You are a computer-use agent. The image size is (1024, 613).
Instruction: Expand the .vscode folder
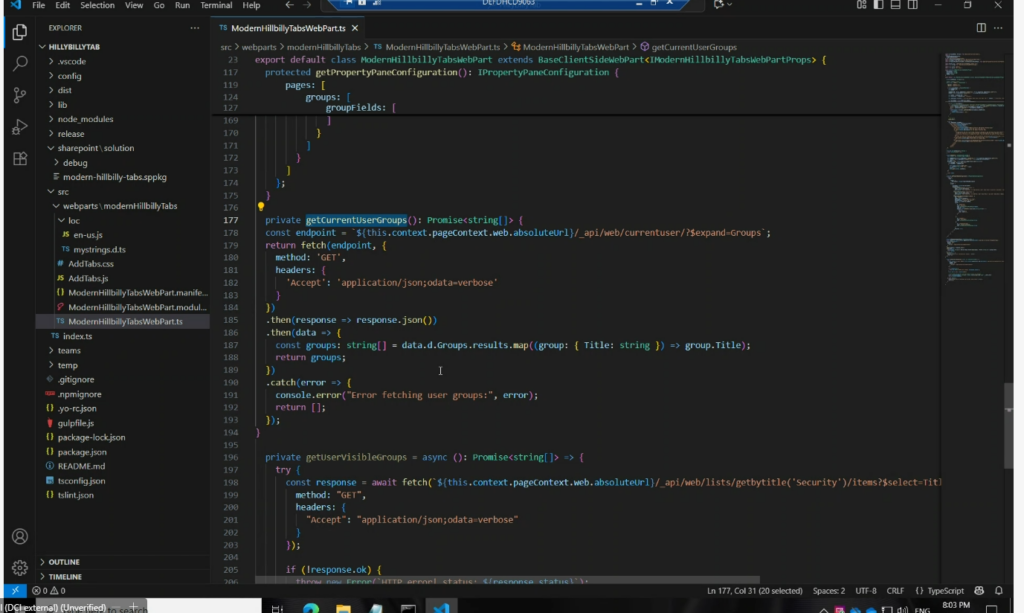pyautogui.click(x=72, y=61)
